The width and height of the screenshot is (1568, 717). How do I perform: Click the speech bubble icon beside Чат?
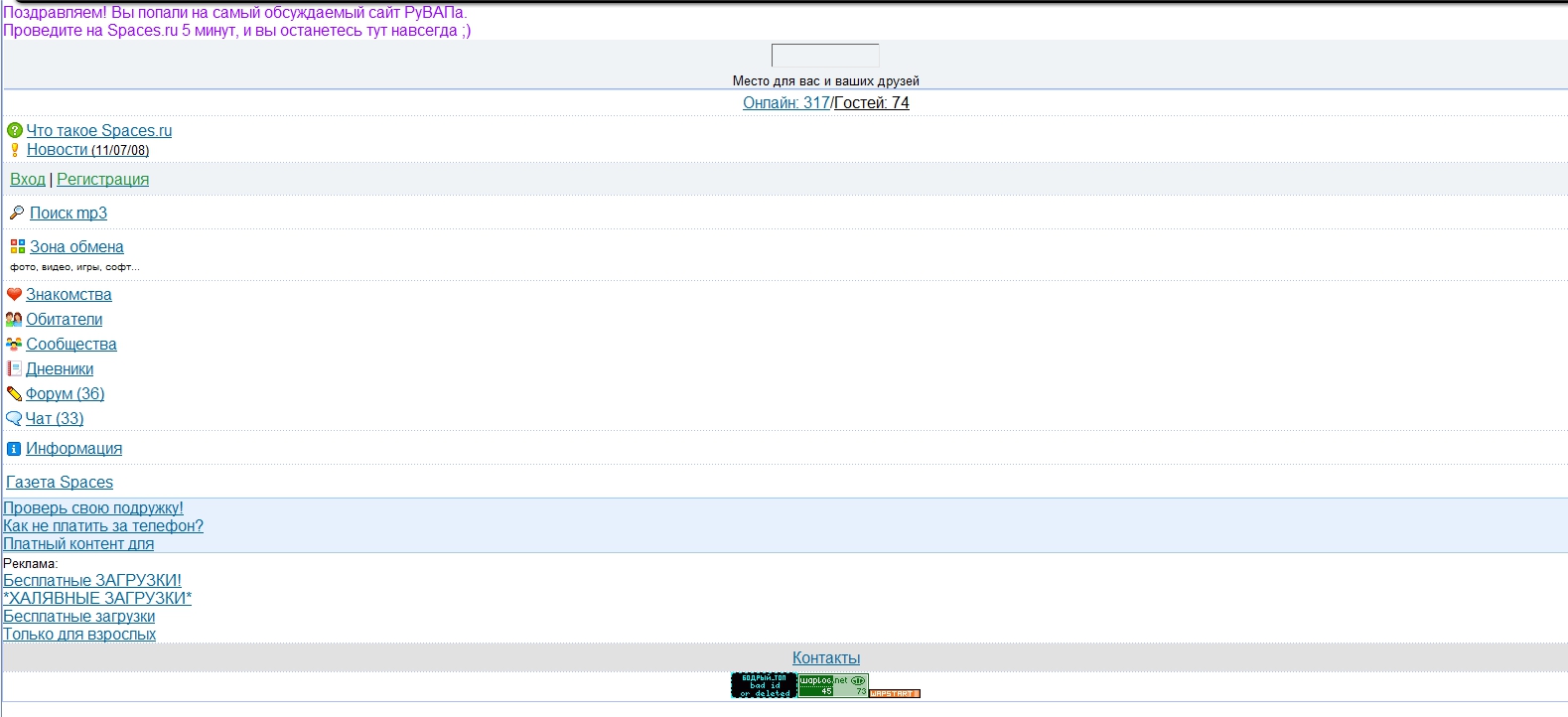point(14,418)
